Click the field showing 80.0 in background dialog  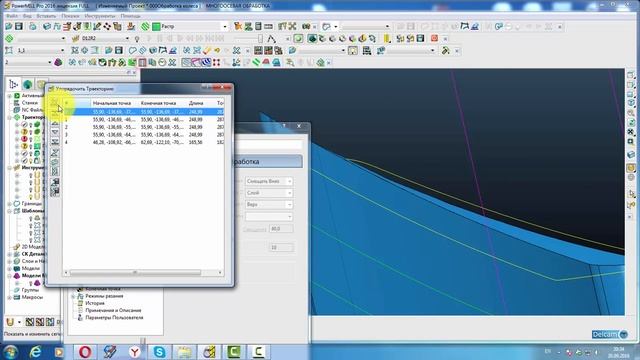281,229
